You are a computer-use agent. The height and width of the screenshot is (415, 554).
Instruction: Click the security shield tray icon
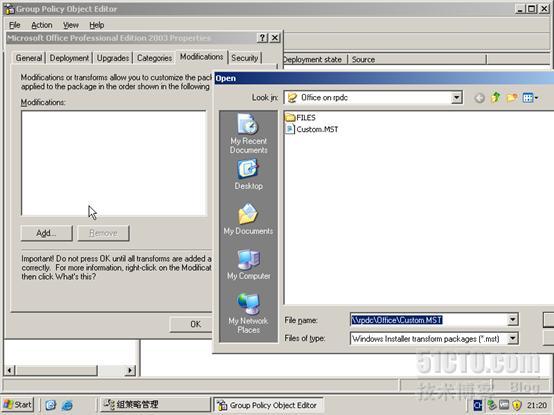click(x=517, y=405)
